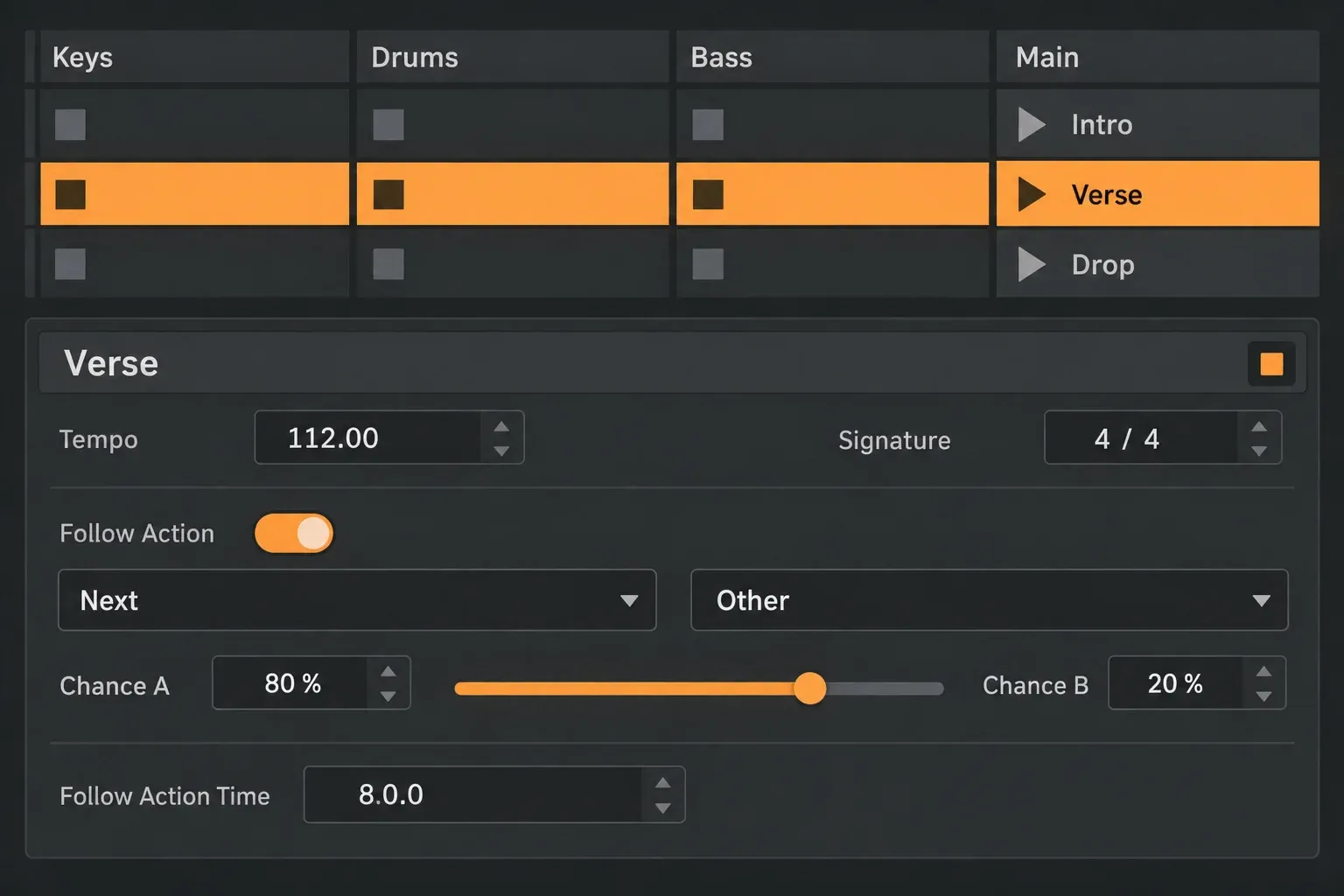Stop the Bass clip slot in Verse row
Image resolution: width=1344 pixels, height=896 pixels.
pyautogui.click(x=708, y=194)
